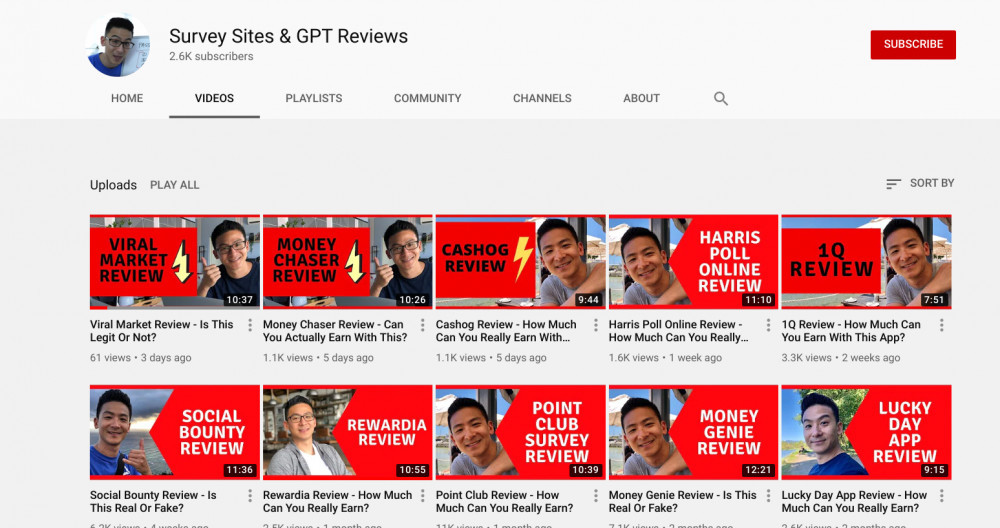Open options menu for Cashog Review

pyautogui.click(x=596, y=325)
